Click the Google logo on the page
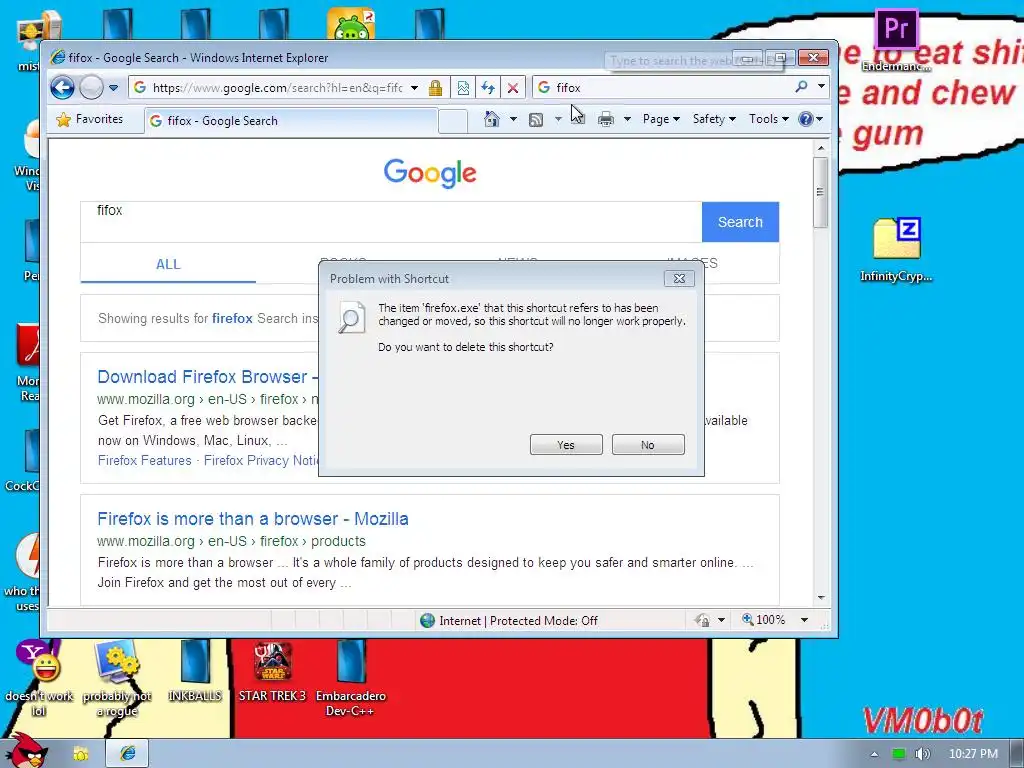The image size is (1024, 768). 430,173
